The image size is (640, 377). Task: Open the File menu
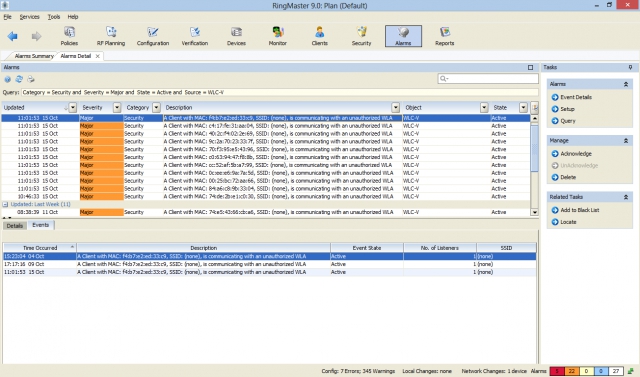(x=7, y=17)
